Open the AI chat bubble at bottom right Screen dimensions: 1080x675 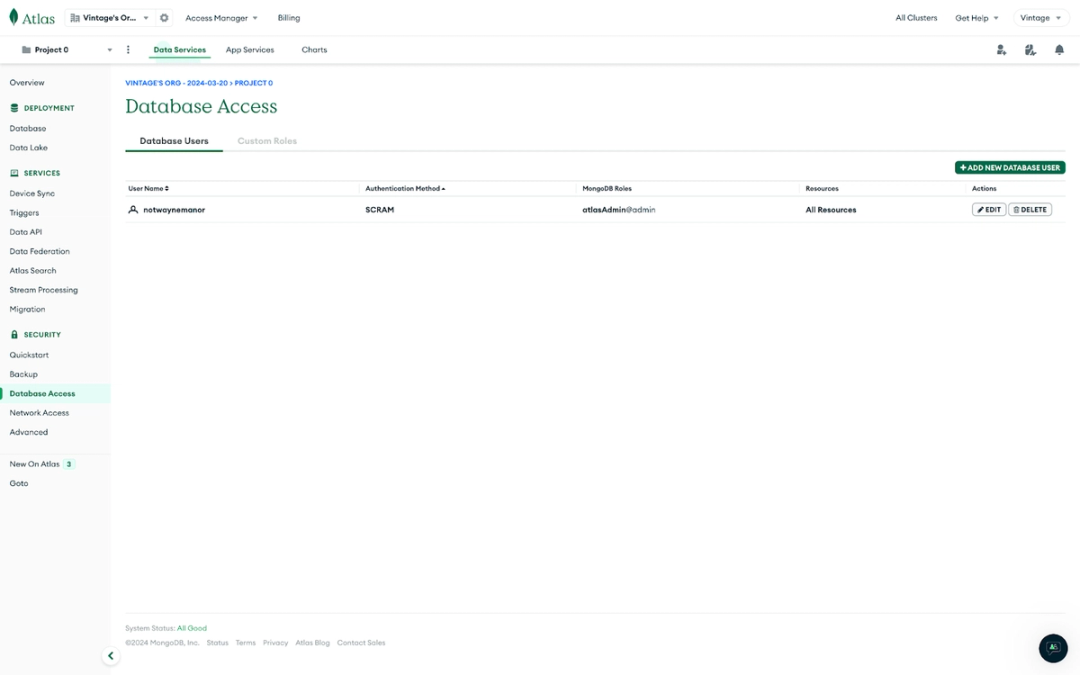[x=1052, y=648]
